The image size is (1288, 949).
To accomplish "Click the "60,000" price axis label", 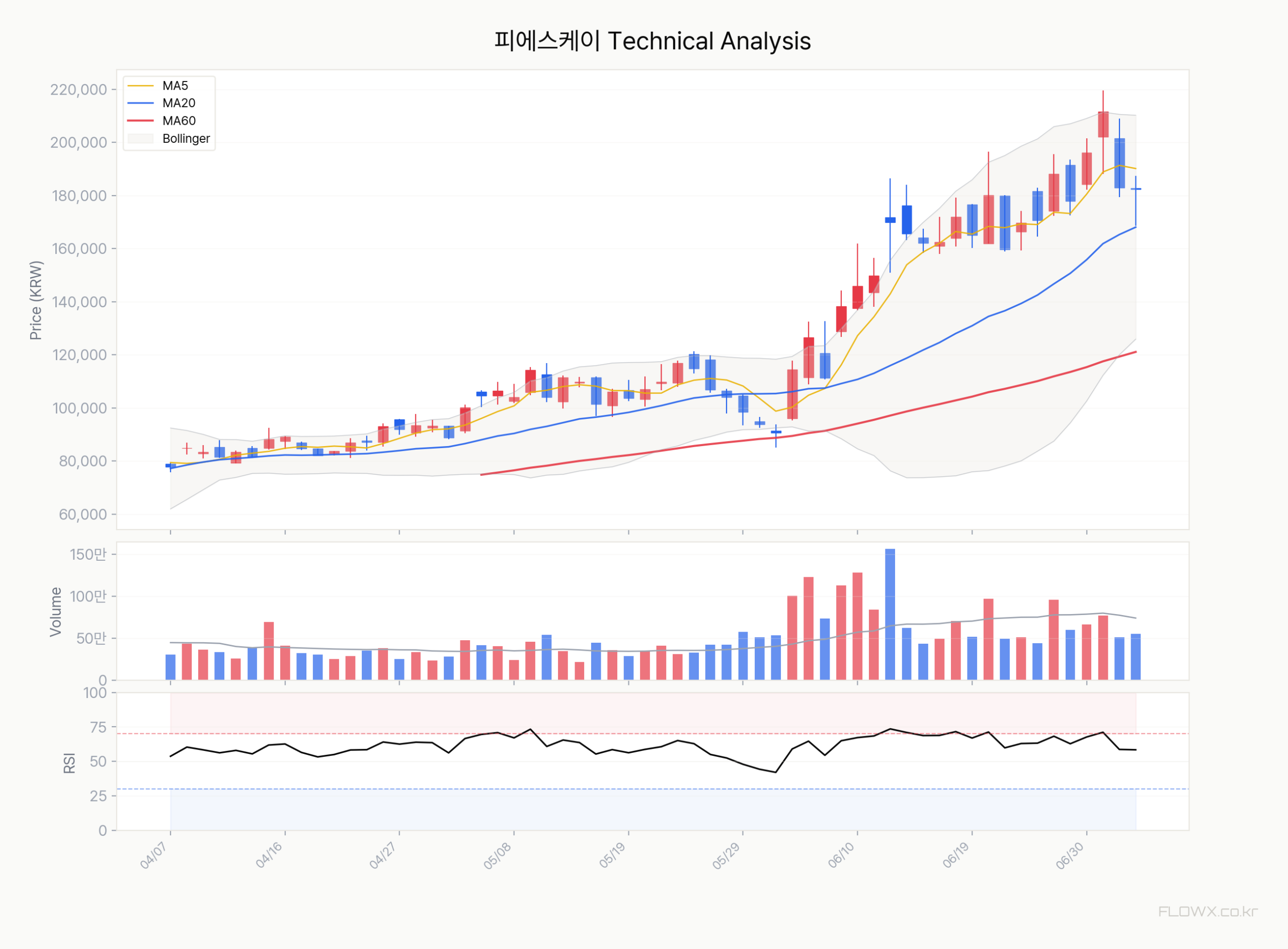I will click(83, 514).
